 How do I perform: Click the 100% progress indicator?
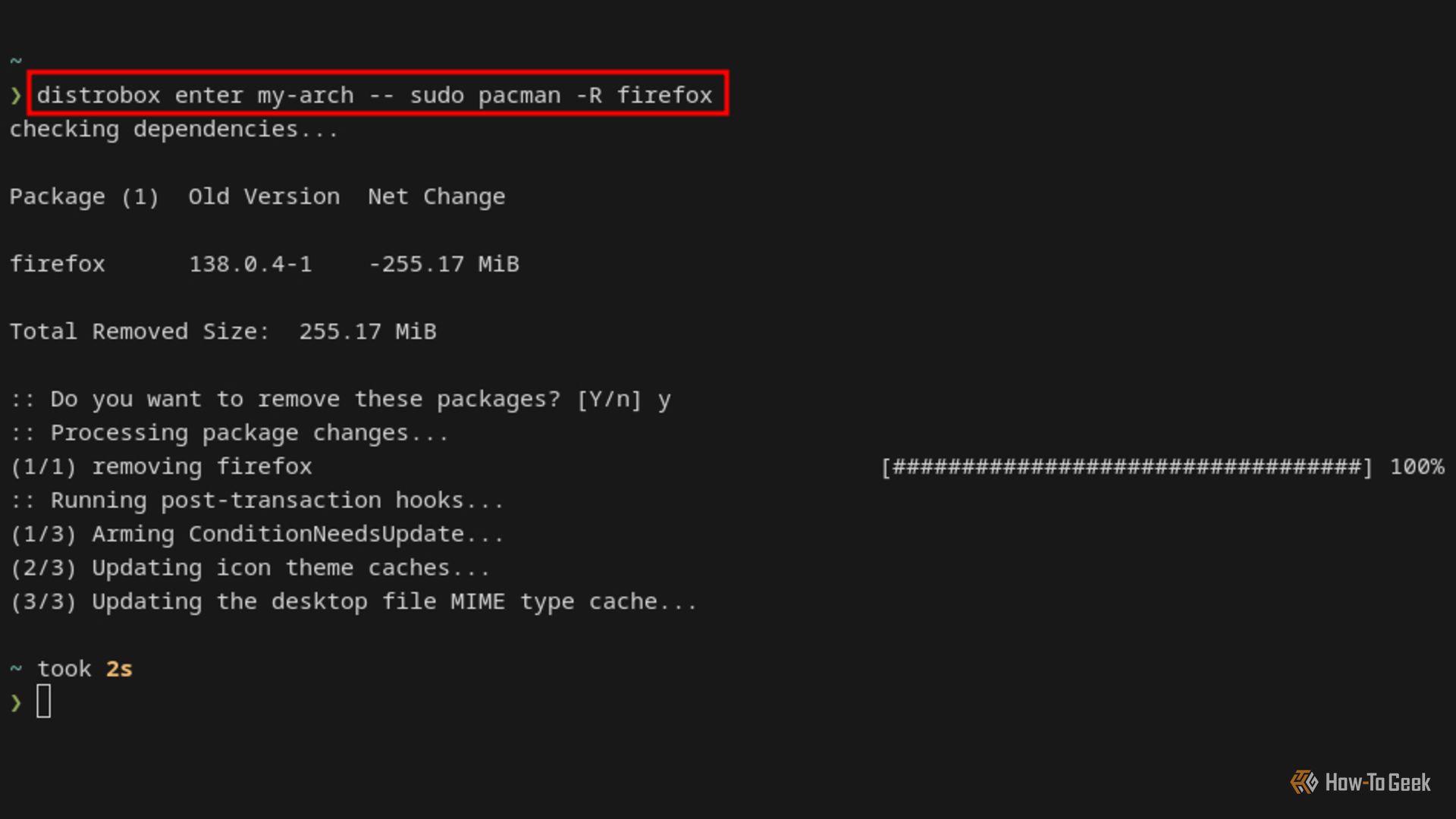[x=1417, y=466]
